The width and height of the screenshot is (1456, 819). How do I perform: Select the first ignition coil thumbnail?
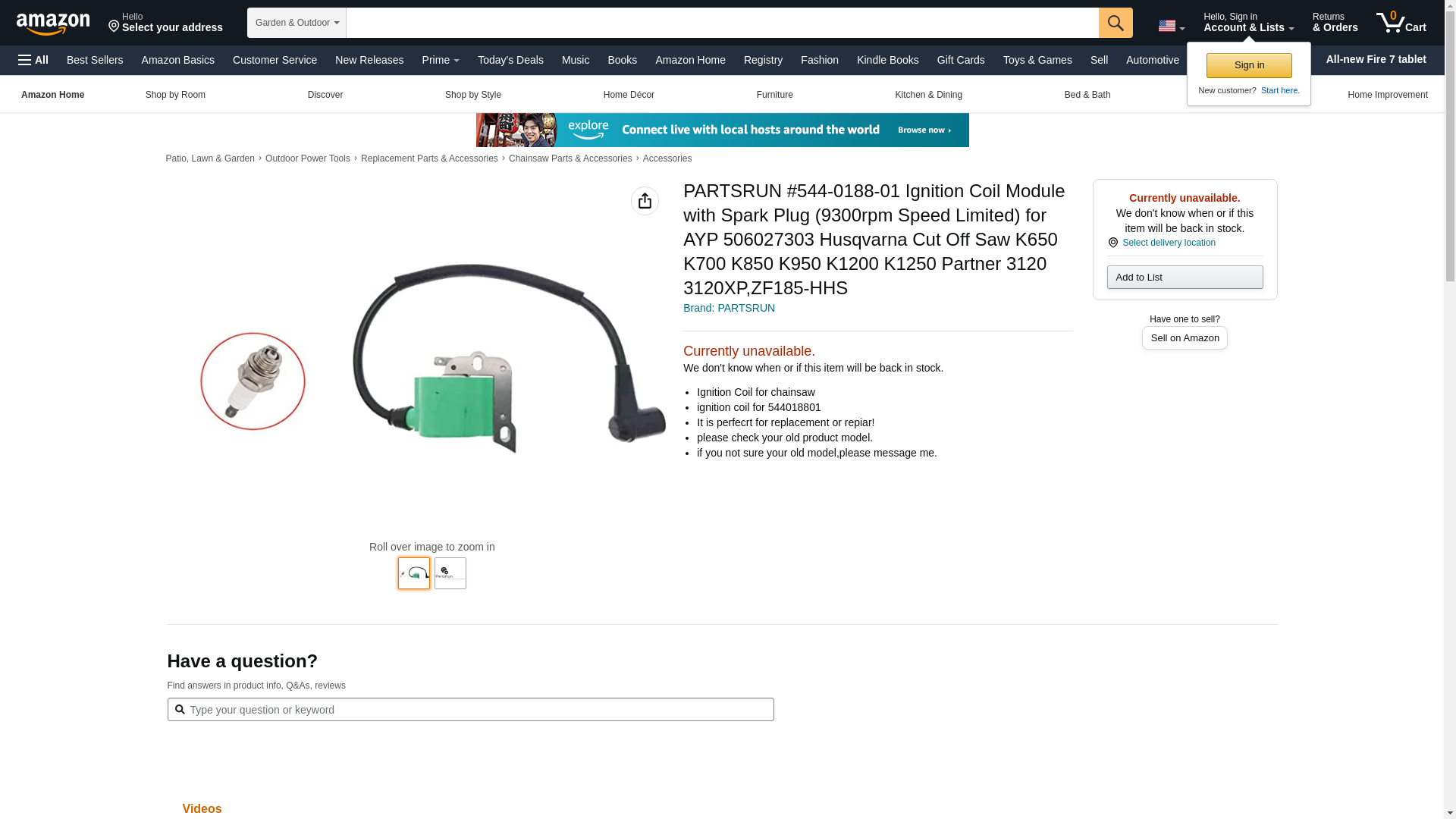[x=414, y=573]
